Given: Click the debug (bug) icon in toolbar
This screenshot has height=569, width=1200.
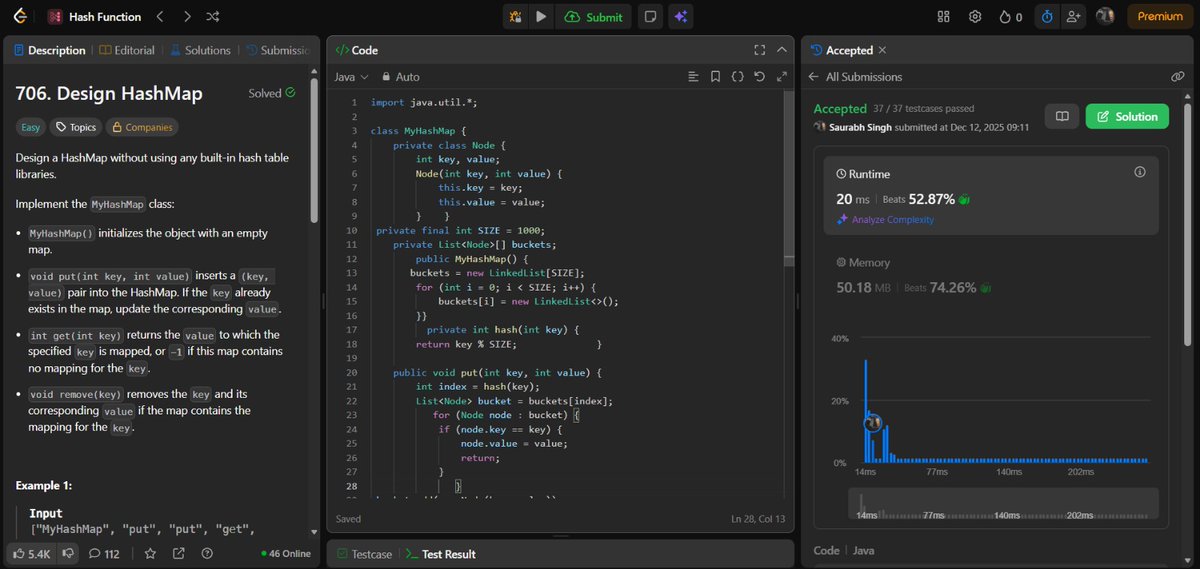Looking at the screenshot, I should [x=515, y=16].
